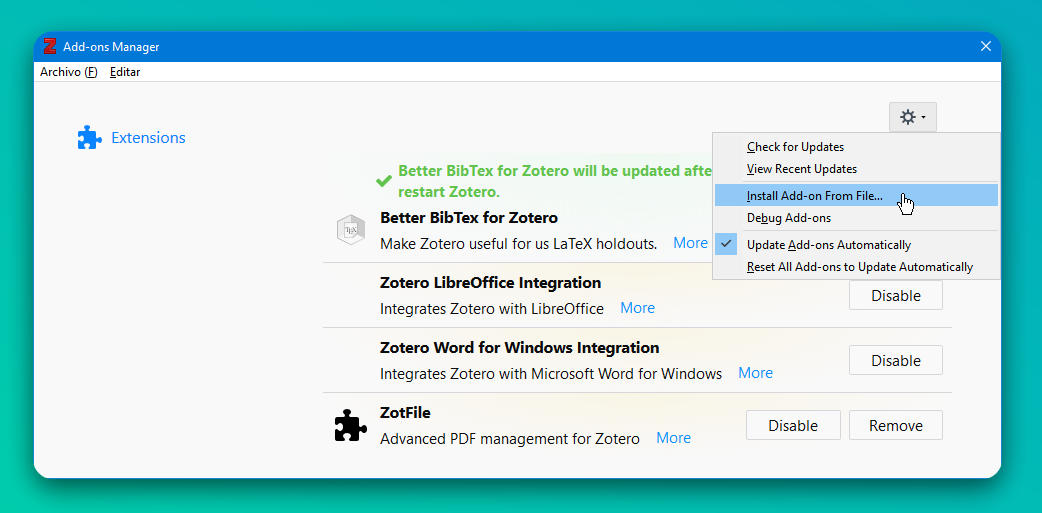Disable Zotero Word for Windows Integration
1042x513 pixels.
pyautogui.click(x=896, y=360)
